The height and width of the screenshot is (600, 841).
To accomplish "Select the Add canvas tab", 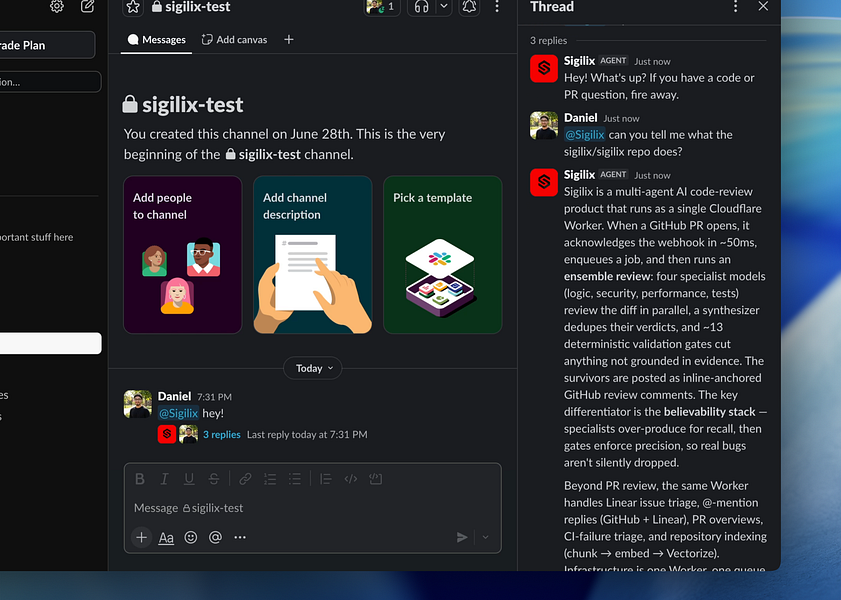I will 234,40.
